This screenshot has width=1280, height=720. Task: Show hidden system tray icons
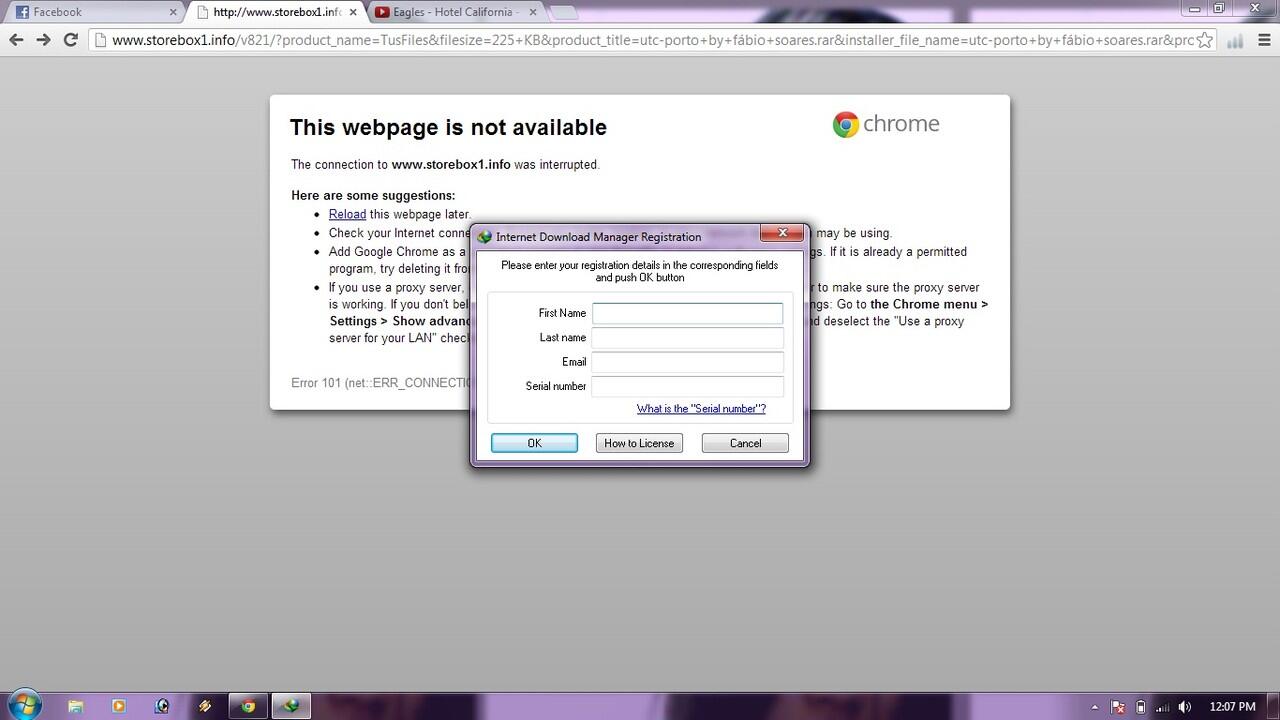click(1096, 707)
